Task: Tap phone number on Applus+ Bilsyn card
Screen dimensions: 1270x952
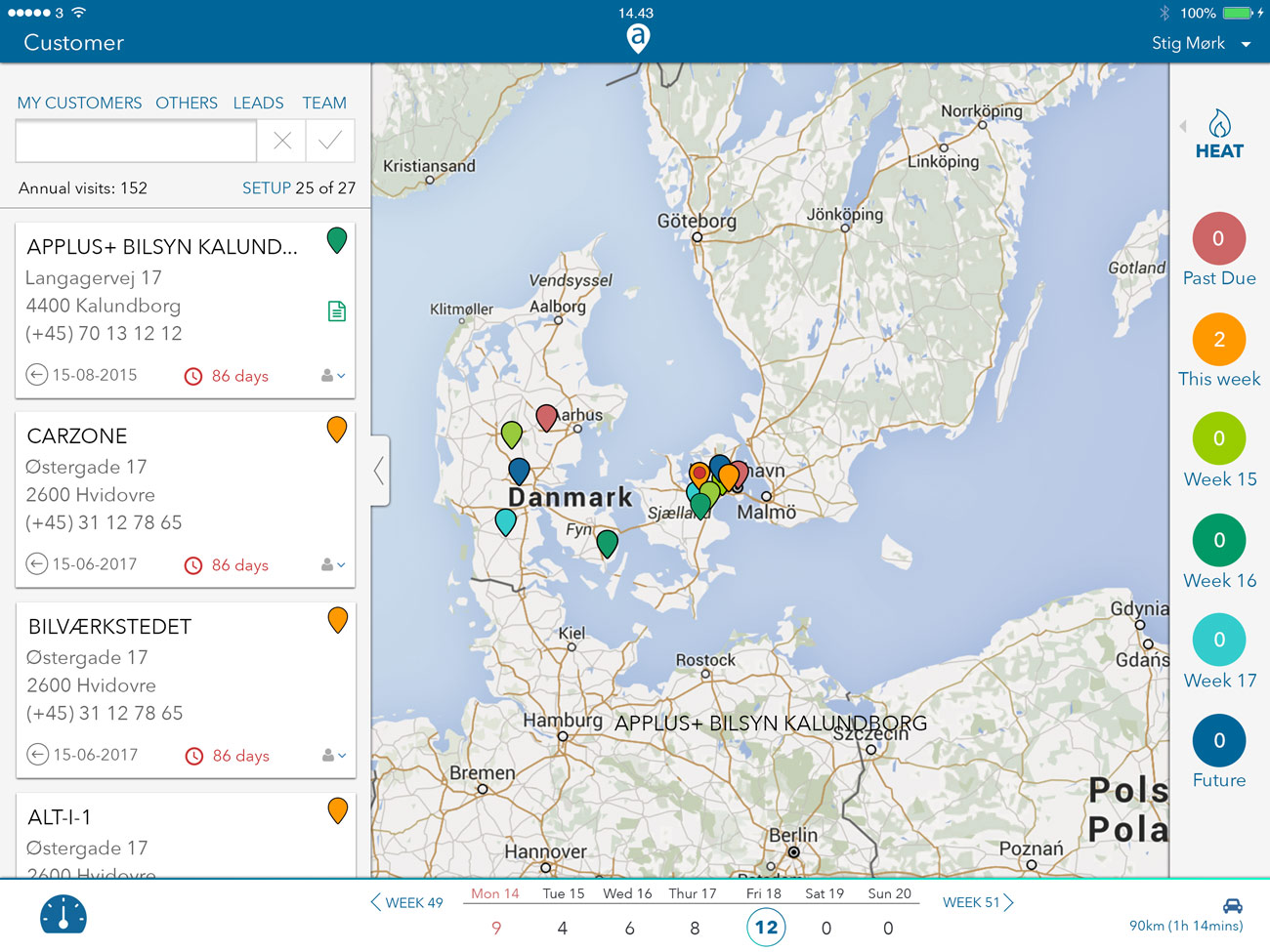Action: 104,334
